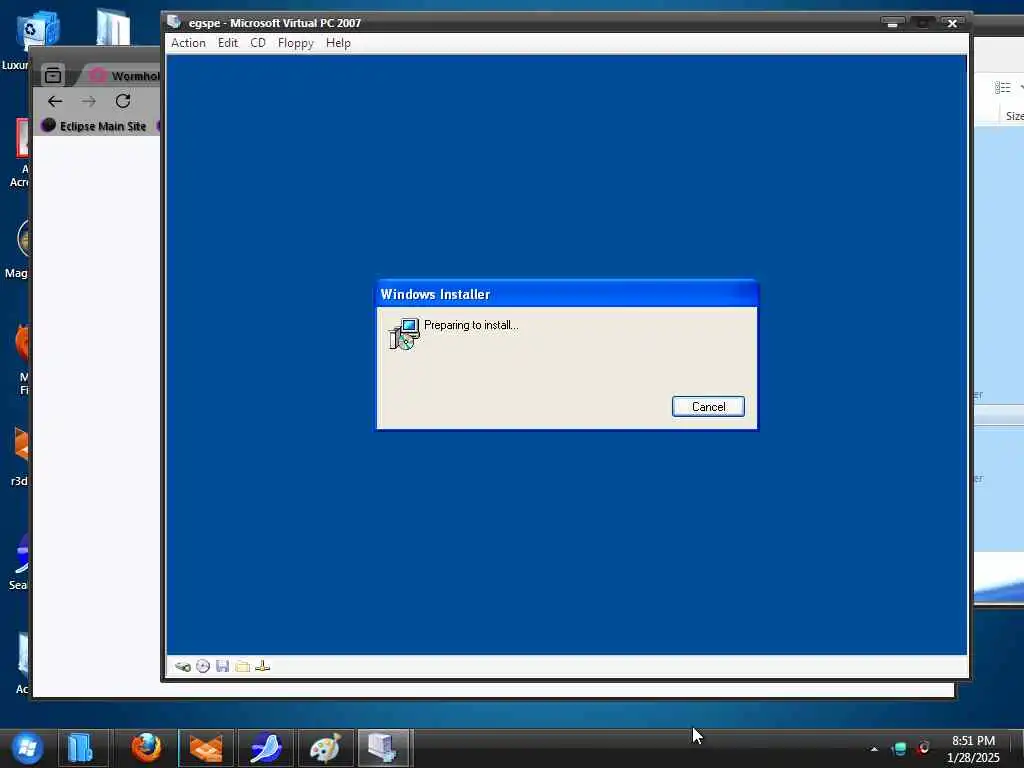
Task: Switch to the Wormhole browser tab
Action: (x=124, y=76)
